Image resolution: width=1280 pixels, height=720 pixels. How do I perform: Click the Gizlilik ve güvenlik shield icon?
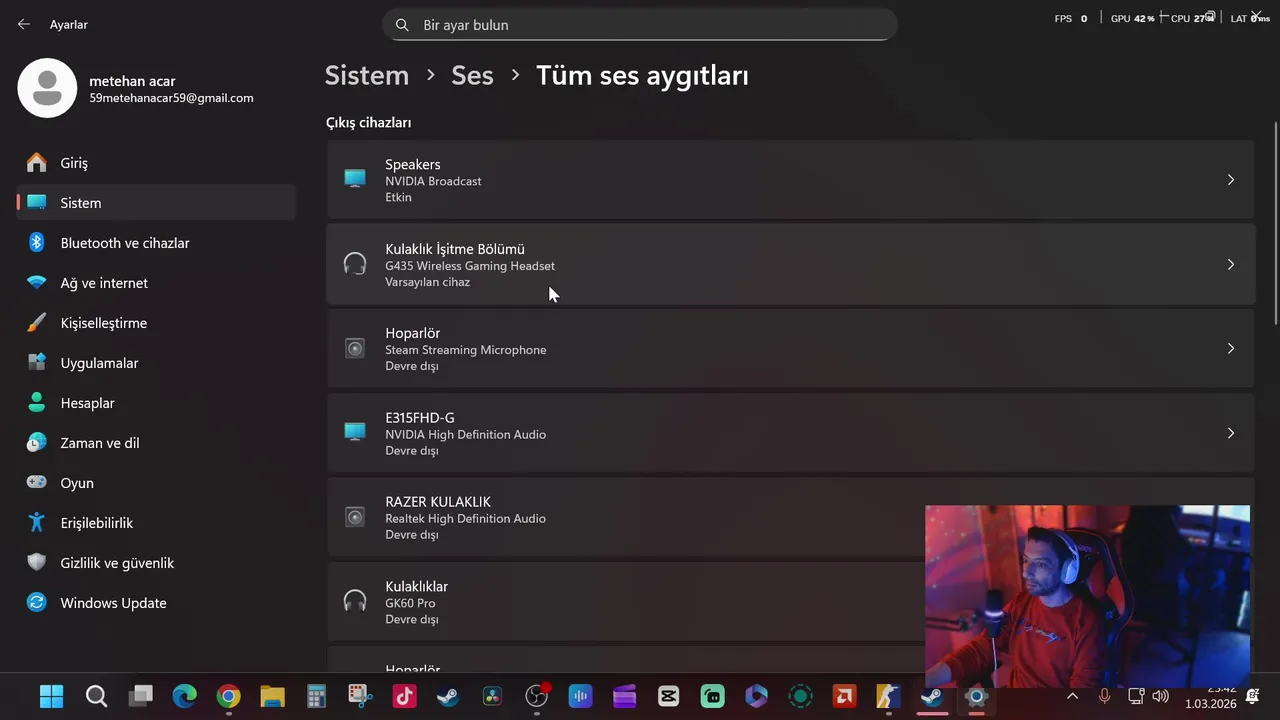point(37,563)
